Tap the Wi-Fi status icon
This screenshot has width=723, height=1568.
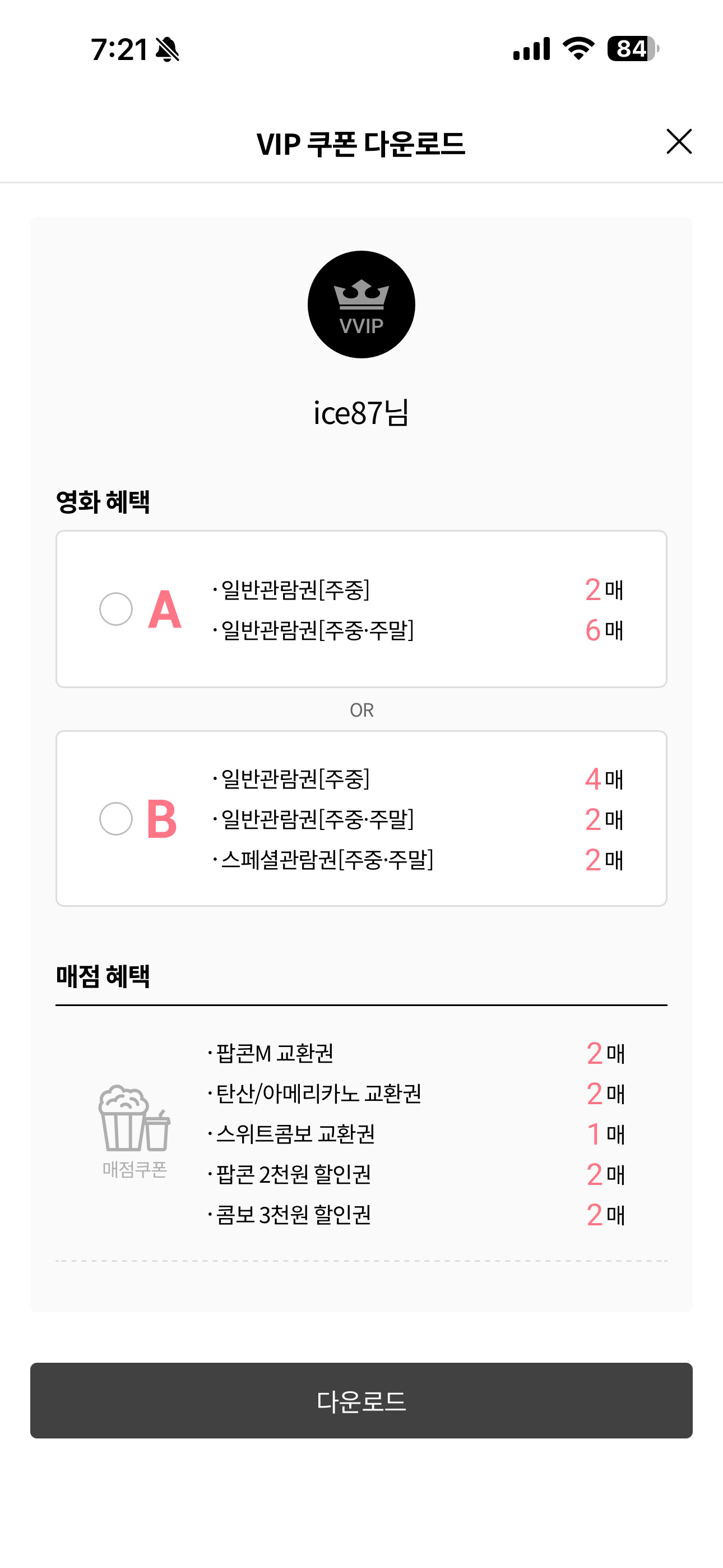(578, 49)
